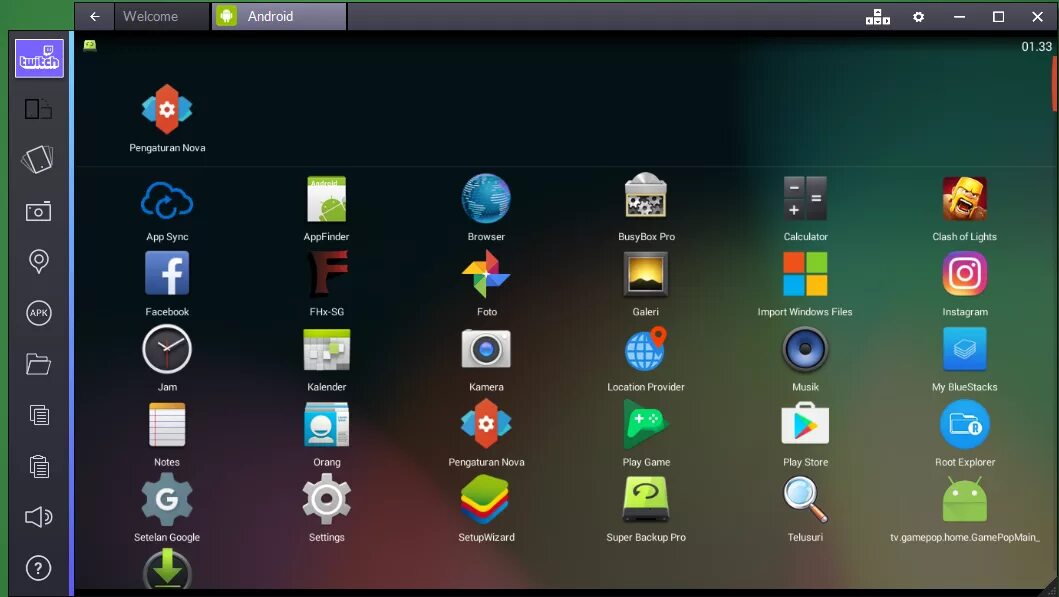1059x597 pixels.
Task: Launch Import Windows Files
Action: pyautogui.click(x=805, y=284)
